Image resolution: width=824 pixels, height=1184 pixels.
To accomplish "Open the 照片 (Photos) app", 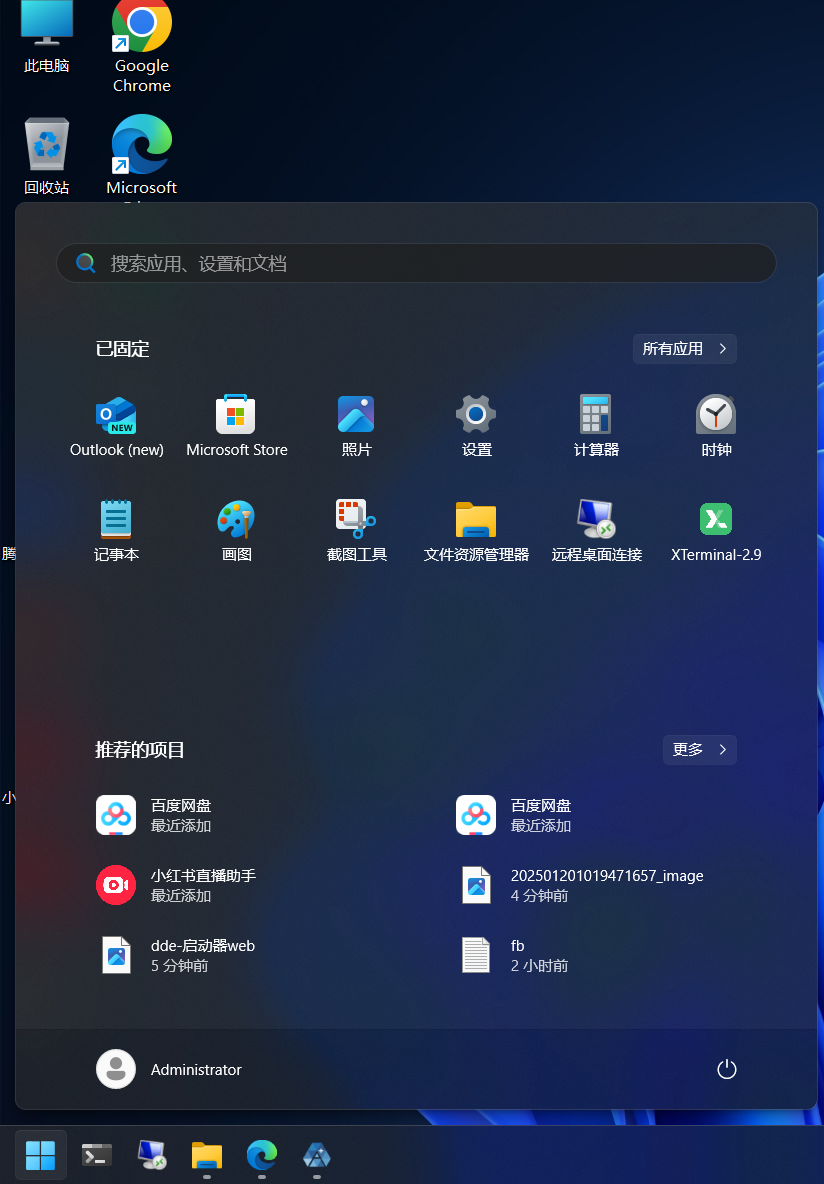I will (x=356, y=427).
